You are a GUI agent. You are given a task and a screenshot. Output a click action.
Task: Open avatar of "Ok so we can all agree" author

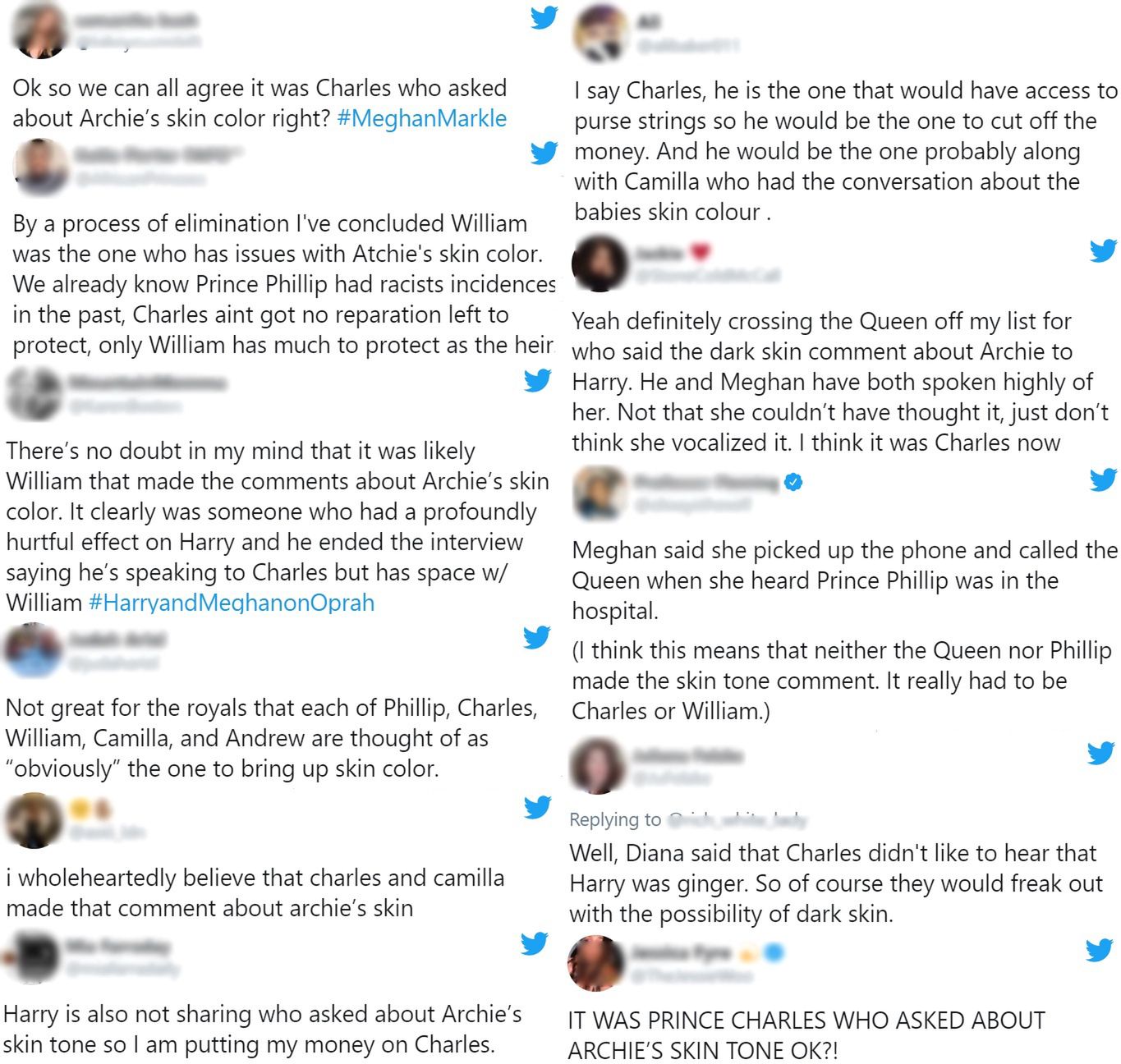pos(40,31)
